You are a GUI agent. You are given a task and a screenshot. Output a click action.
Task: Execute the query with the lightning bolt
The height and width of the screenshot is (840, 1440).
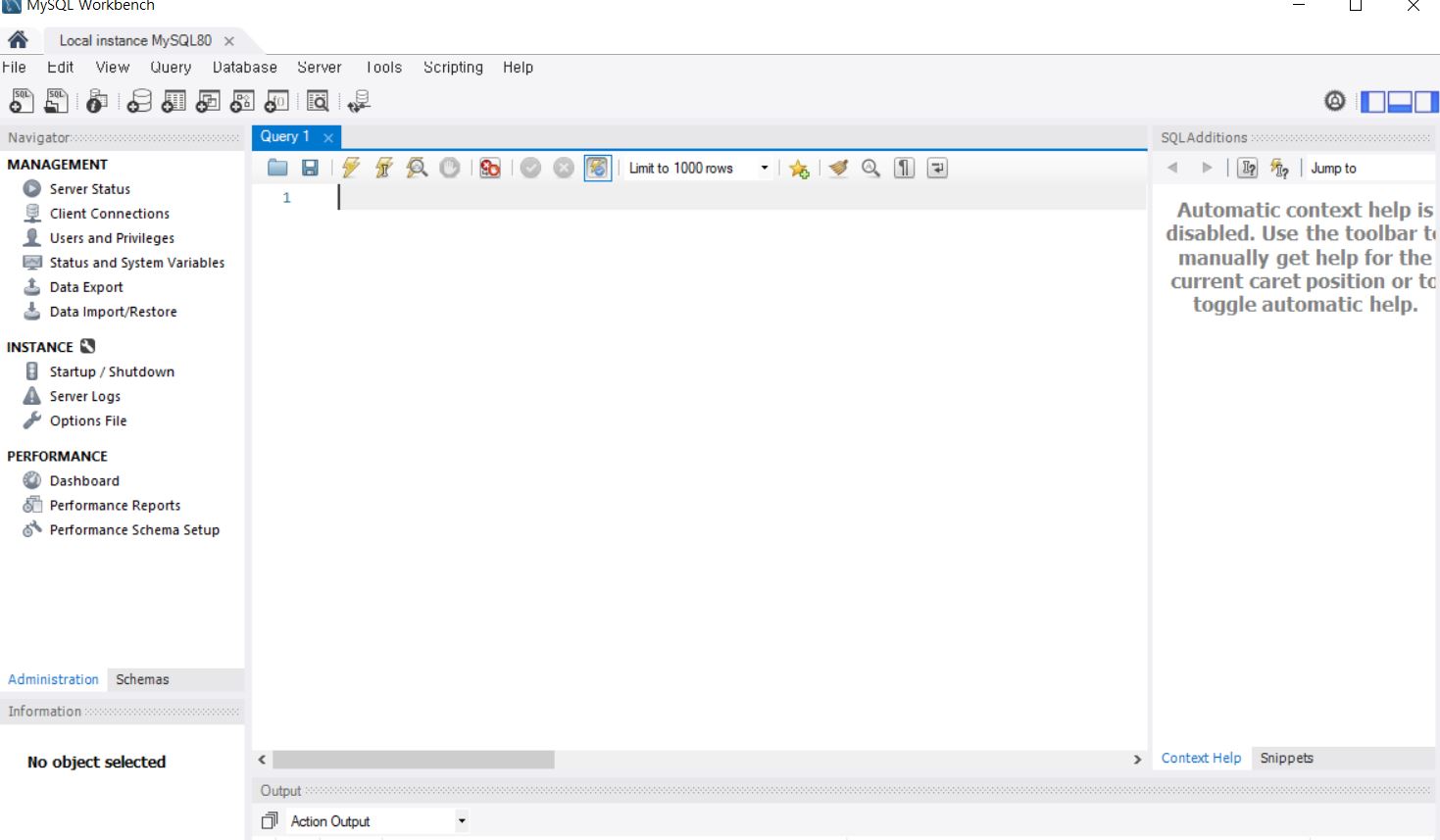pyautogui.click(x=351, y=168)
